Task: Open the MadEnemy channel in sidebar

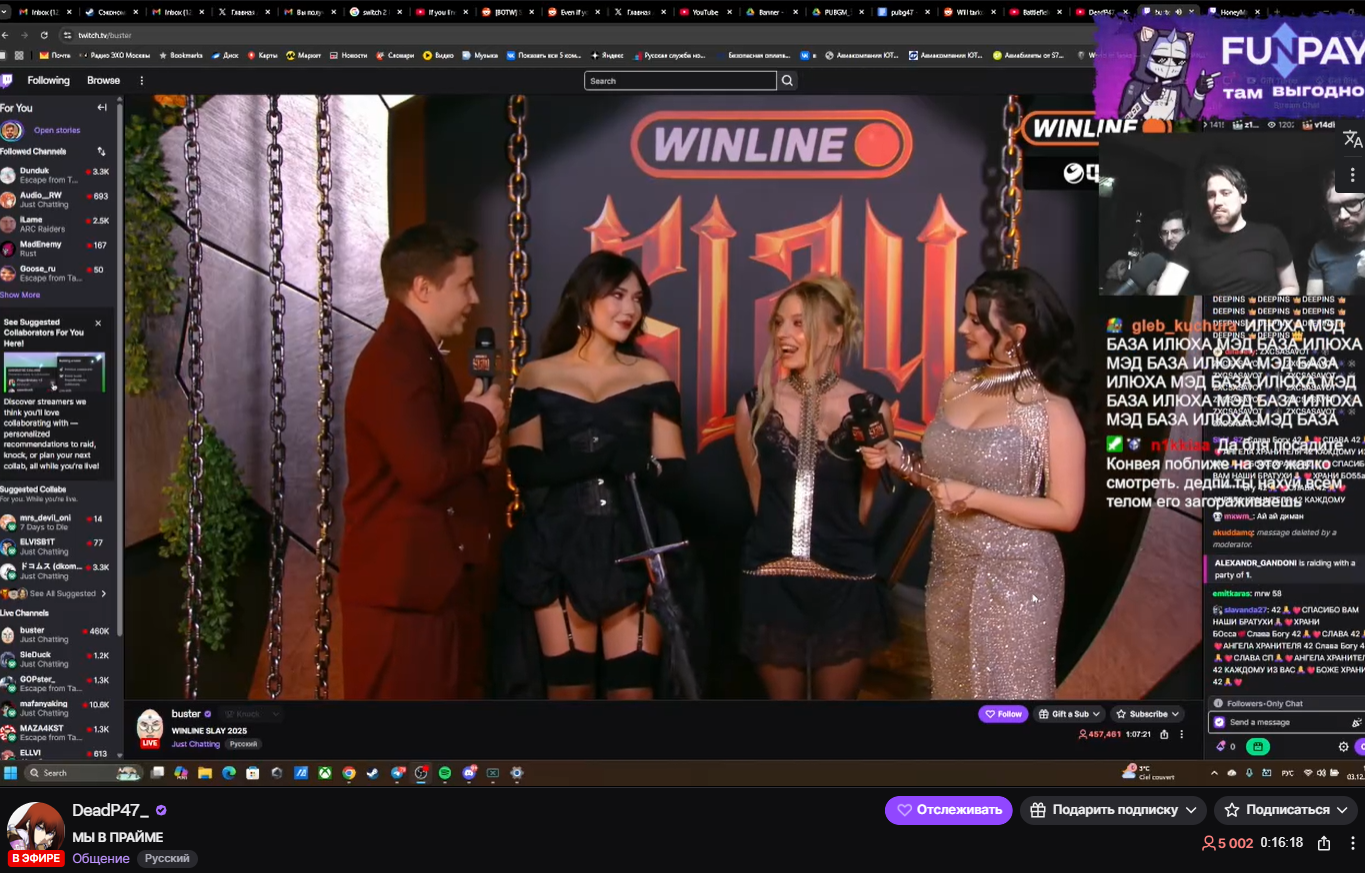Action: (55, 249)
